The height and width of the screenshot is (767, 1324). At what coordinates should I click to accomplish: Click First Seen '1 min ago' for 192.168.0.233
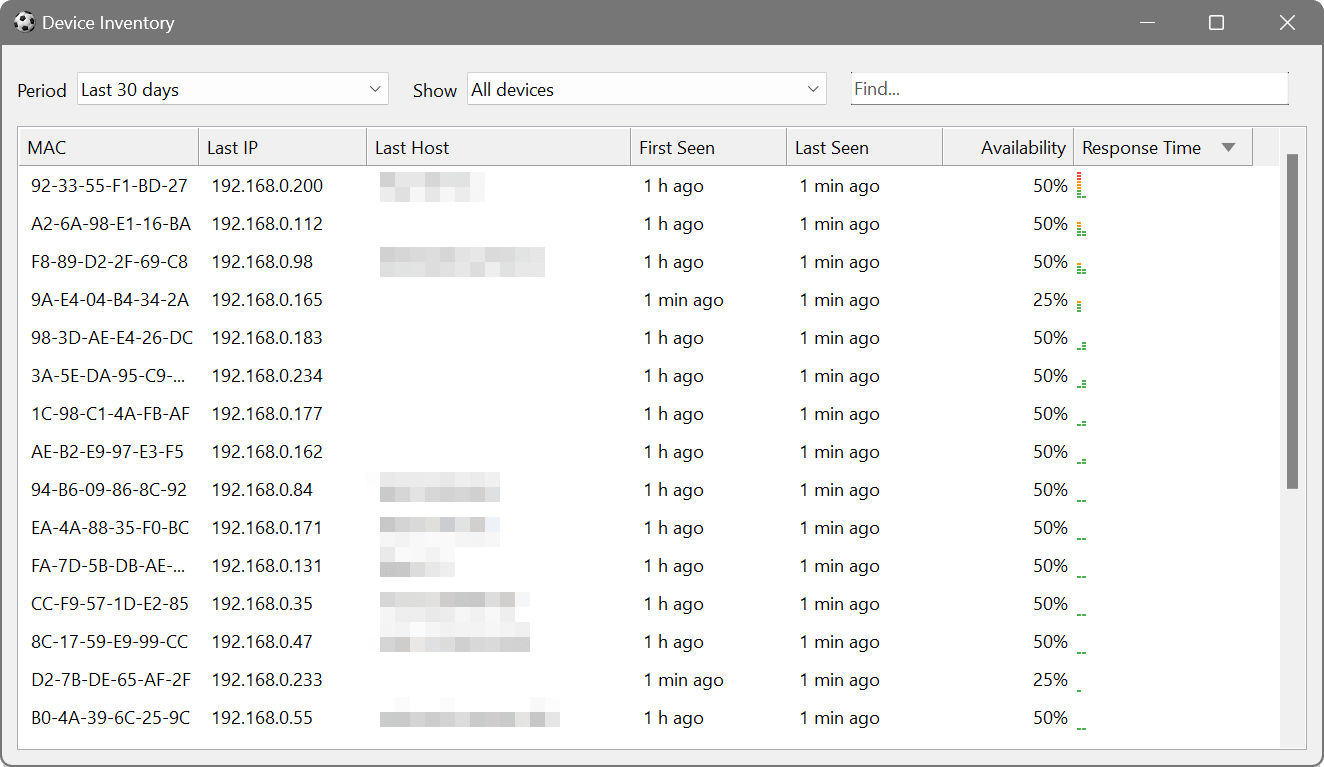(x=683, y=680)
